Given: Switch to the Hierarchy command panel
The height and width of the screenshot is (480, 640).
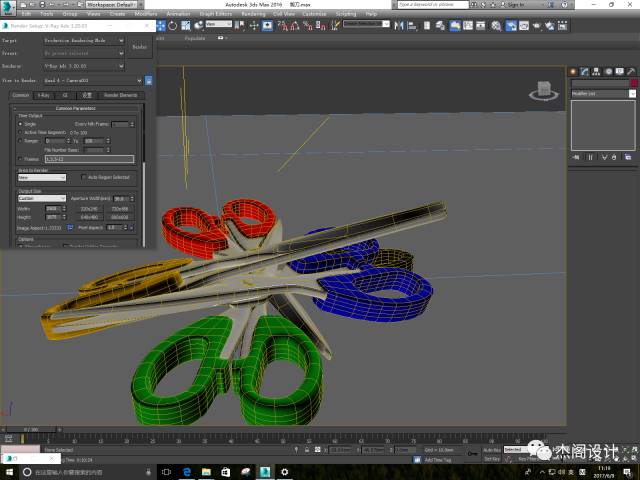Looking at the screenshot, I should point(596,71).
